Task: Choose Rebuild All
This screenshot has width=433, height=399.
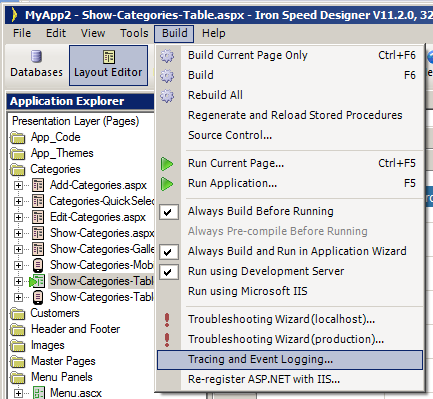Action: point(290,95)
